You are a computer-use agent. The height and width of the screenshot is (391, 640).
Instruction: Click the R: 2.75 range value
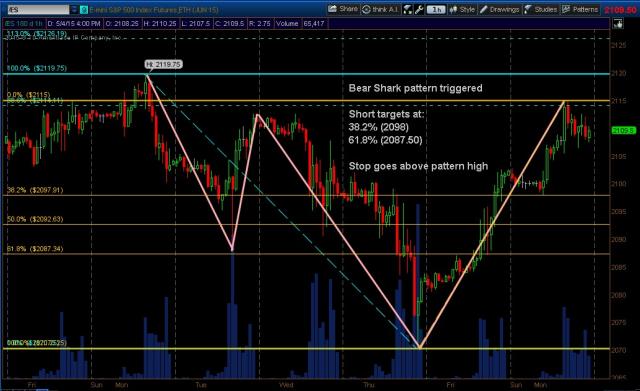[x=260, y=24]
